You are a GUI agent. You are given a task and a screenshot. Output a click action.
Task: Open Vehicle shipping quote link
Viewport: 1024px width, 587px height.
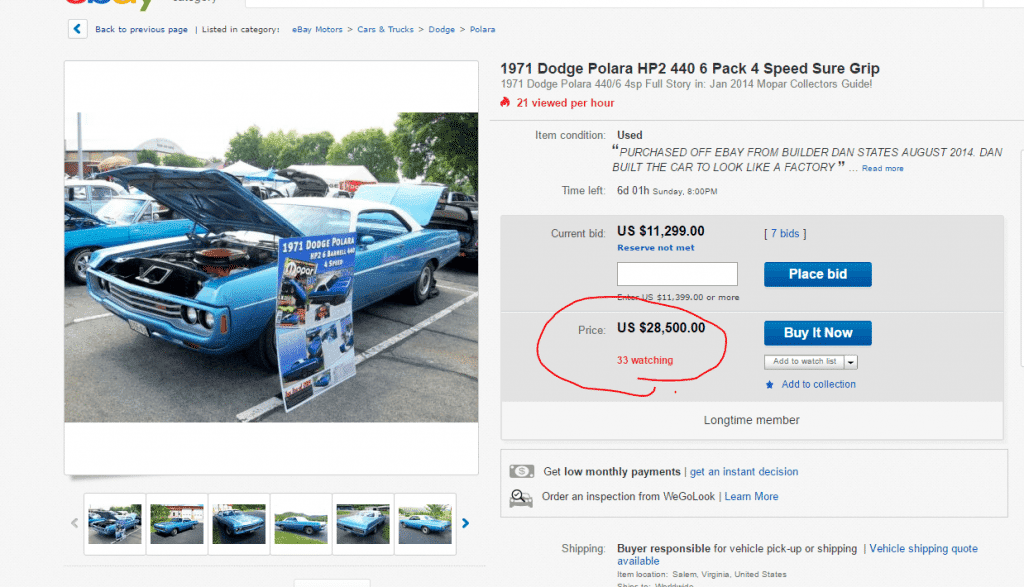pyautogui.click(x=923, y=549)
